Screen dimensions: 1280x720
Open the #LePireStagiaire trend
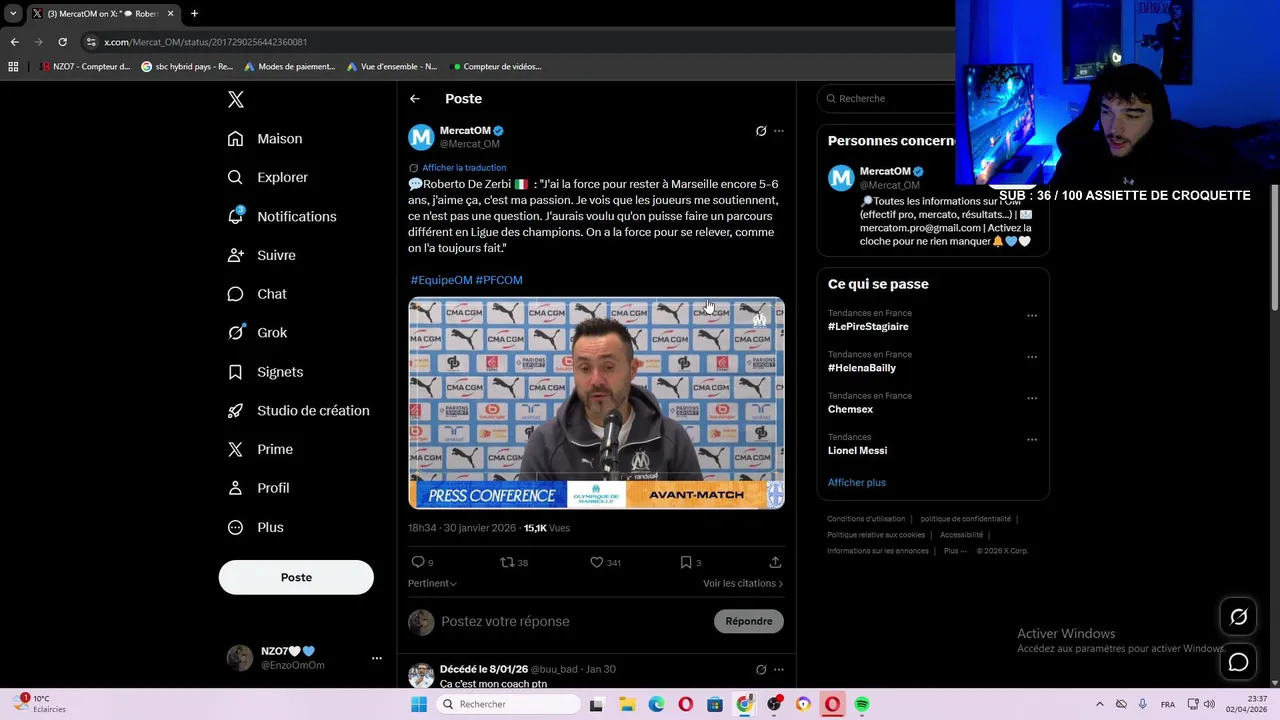pos(868,326)
